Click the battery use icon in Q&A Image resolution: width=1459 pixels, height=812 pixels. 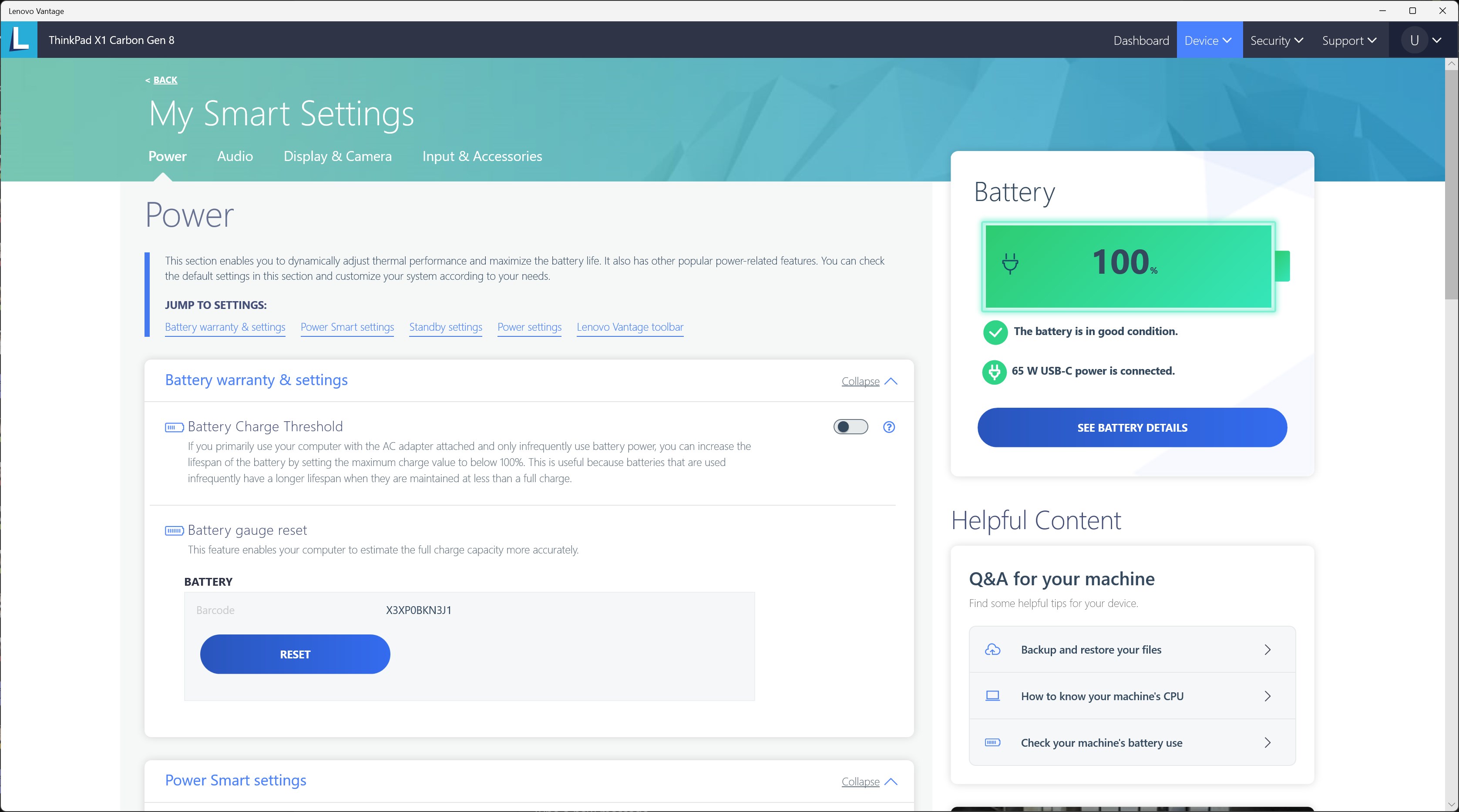pos(992,742)
